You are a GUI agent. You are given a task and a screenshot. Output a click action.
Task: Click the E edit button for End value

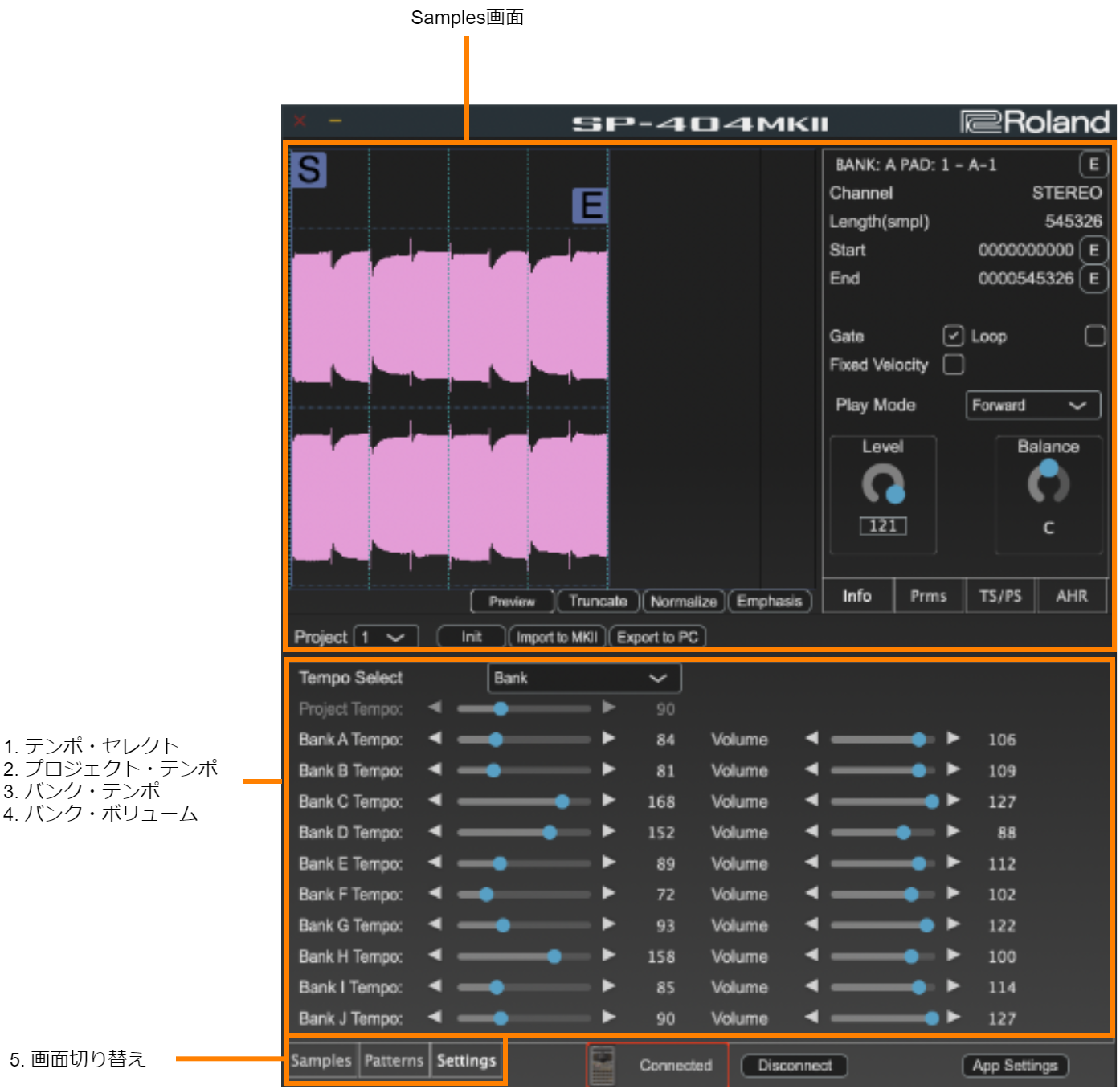click(1093, 279)
